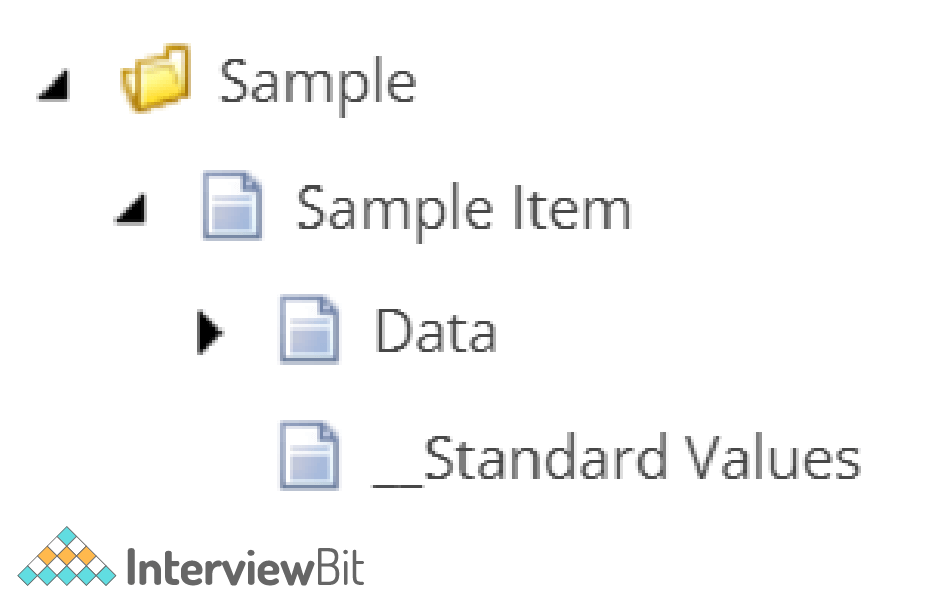Screen dimensions: 943x608
Task: Collapse the Sample Item node arrow
Action: (131, 209)
